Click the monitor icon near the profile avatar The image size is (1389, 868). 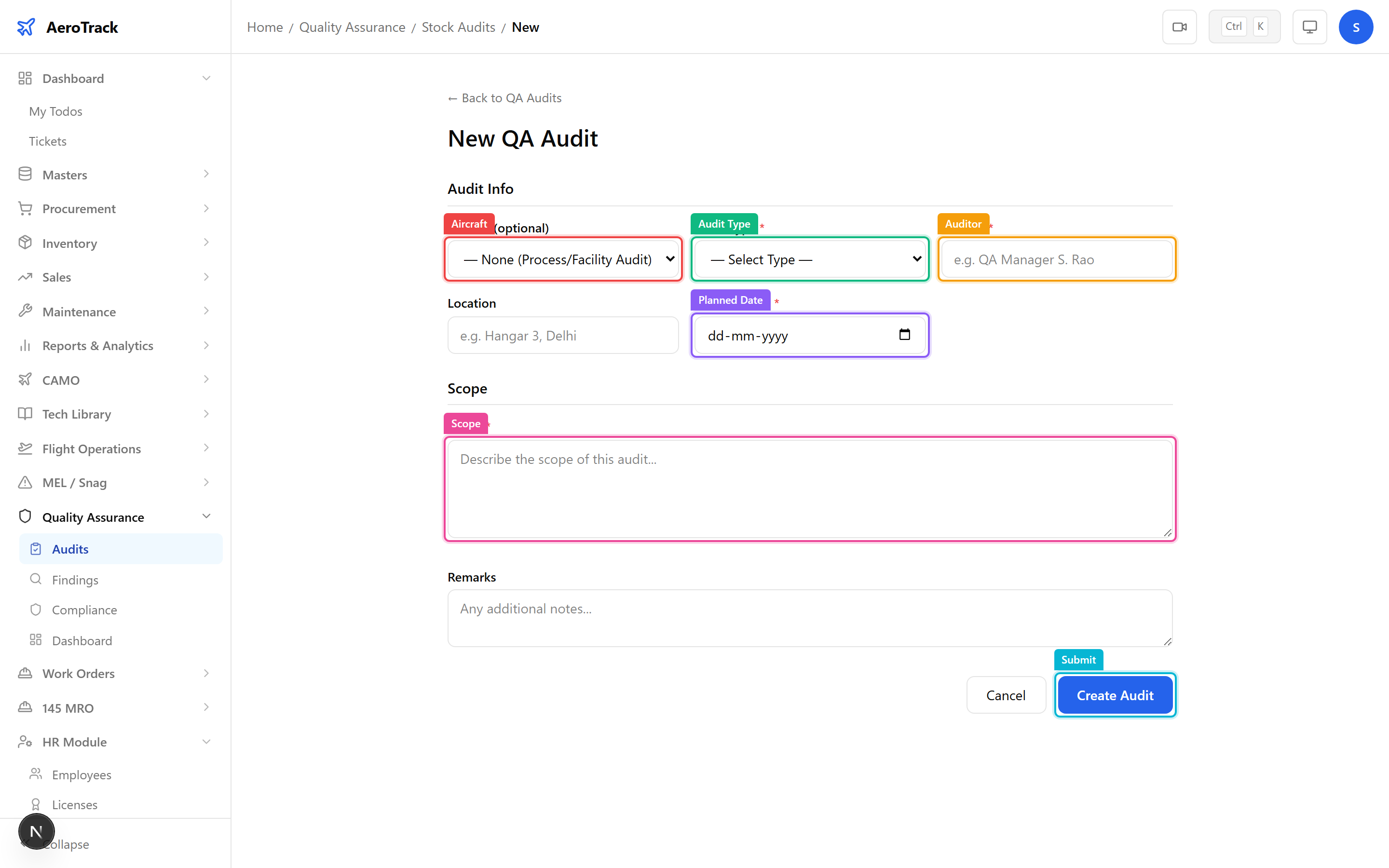[1309, 27]
